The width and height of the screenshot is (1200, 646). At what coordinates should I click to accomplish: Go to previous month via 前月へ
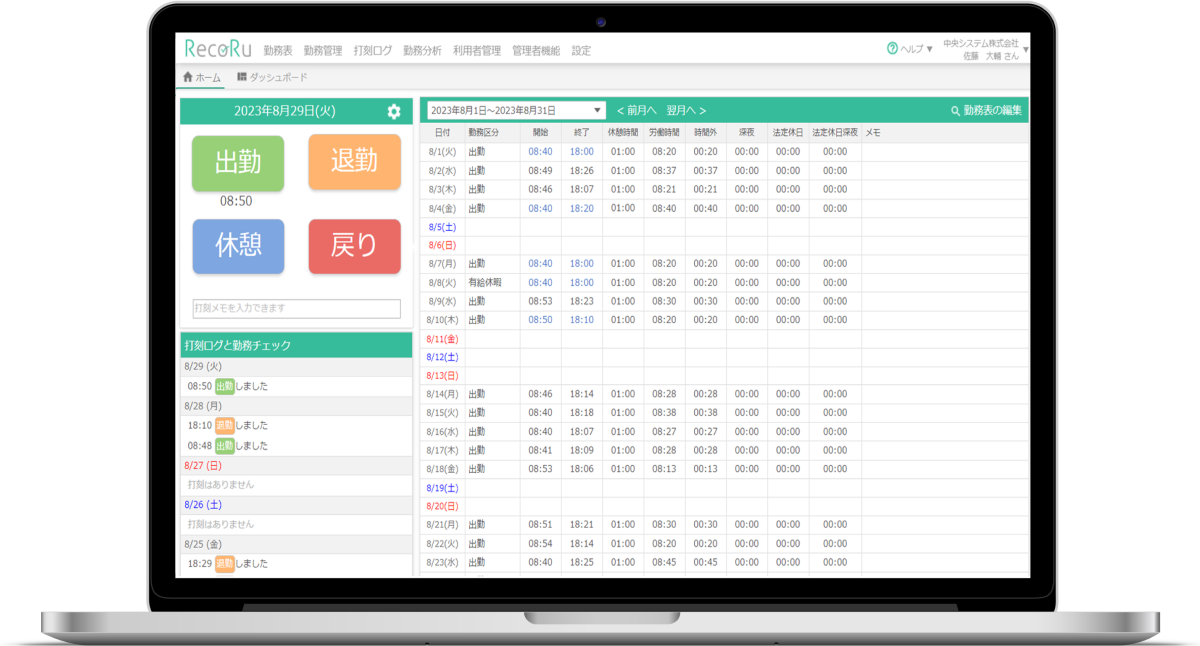tap(636, 111)
